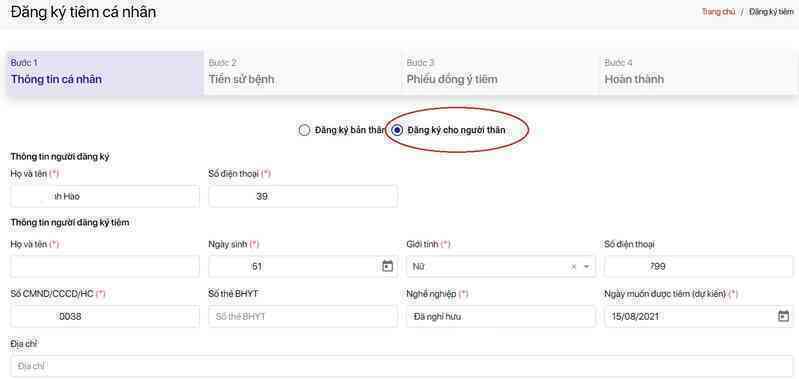
Task: Focus the Số thẻ BHYT input
Action: pyautogui.click(x=303, y=316)
